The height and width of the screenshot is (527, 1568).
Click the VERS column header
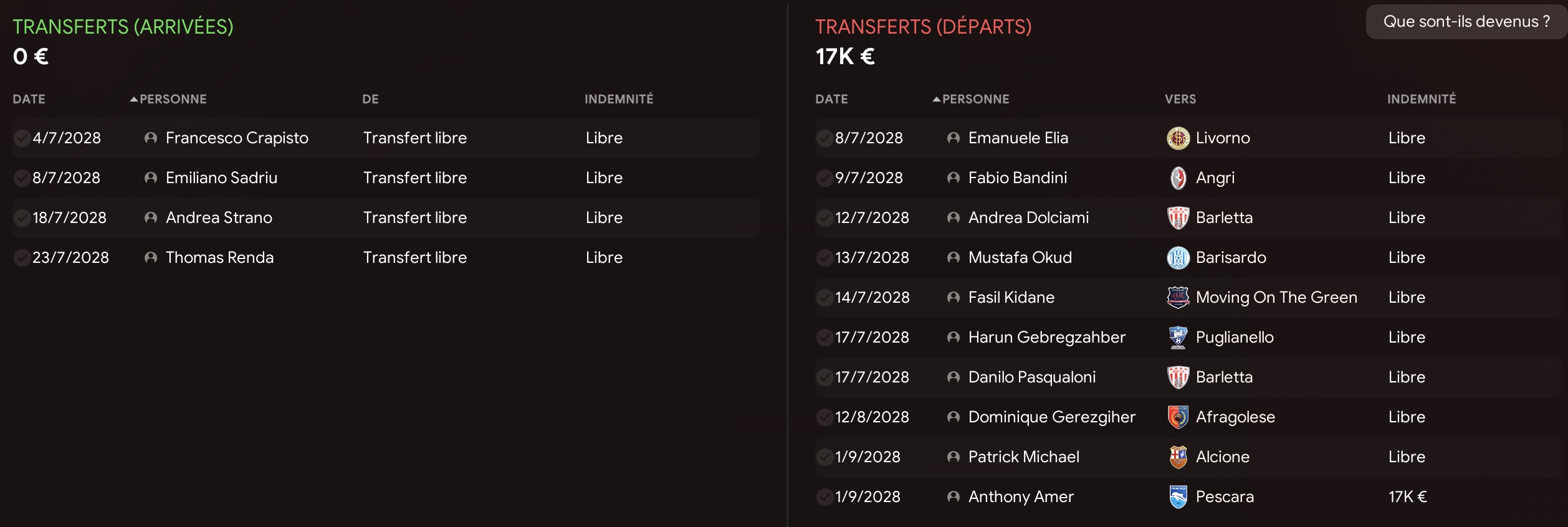(x=1180, y=99)
